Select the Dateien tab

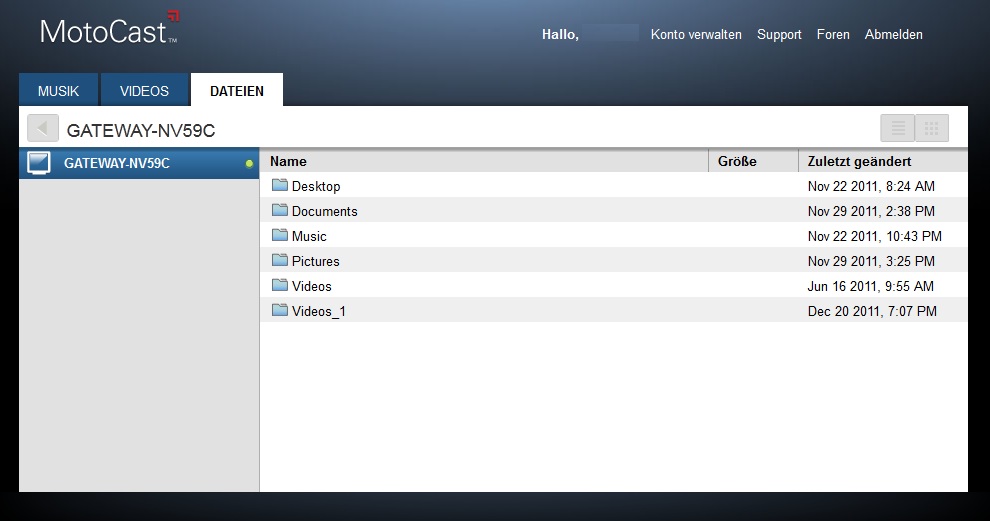[x=237, y=91]
